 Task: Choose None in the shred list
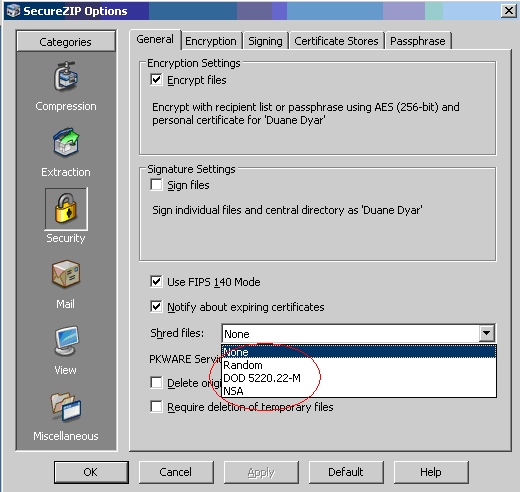pyautogui.click(x=359, y=352)
